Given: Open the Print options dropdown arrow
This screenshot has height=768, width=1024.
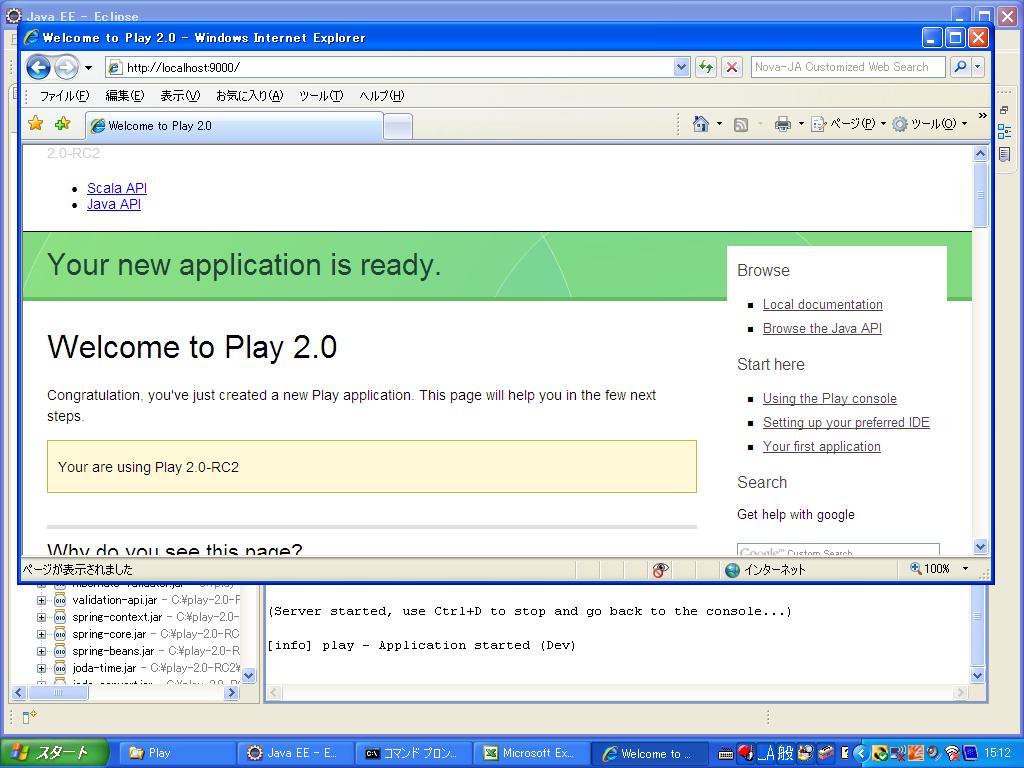Looking at the screenshot, I should pyautogui.click(x=801, y=123).
